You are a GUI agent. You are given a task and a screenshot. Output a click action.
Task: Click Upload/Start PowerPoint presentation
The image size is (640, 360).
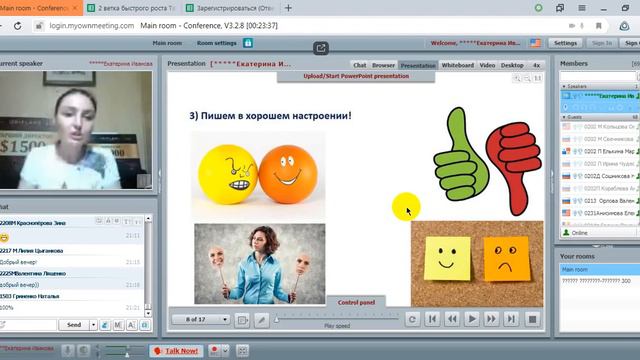point(356,76)
